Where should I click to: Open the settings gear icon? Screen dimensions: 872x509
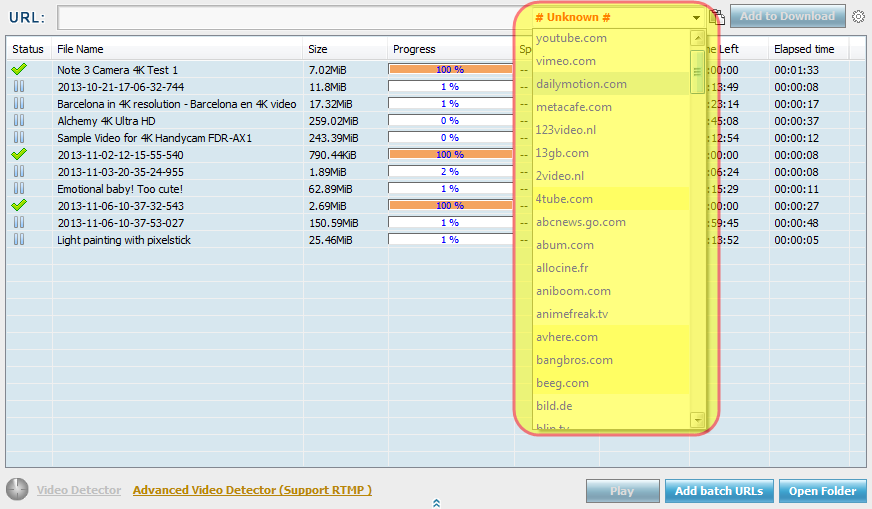859,17
